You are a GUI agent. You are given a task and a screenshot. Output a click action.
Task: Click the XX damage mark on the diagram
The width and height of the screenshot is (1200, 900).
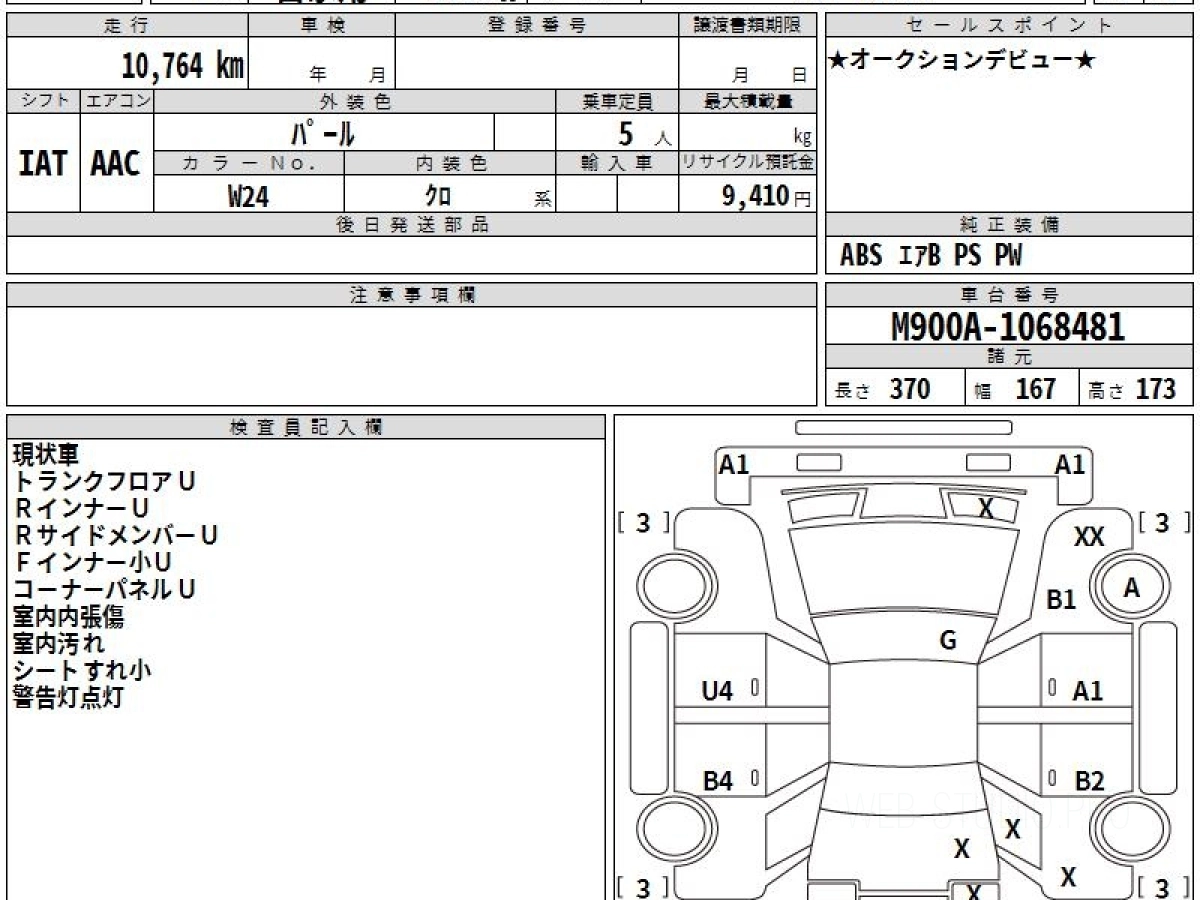[x=1089, y=538]
